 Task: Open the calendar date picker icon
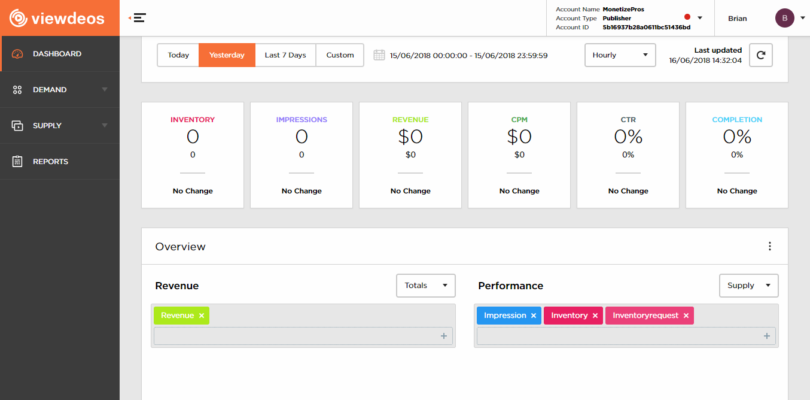point(379,55)
